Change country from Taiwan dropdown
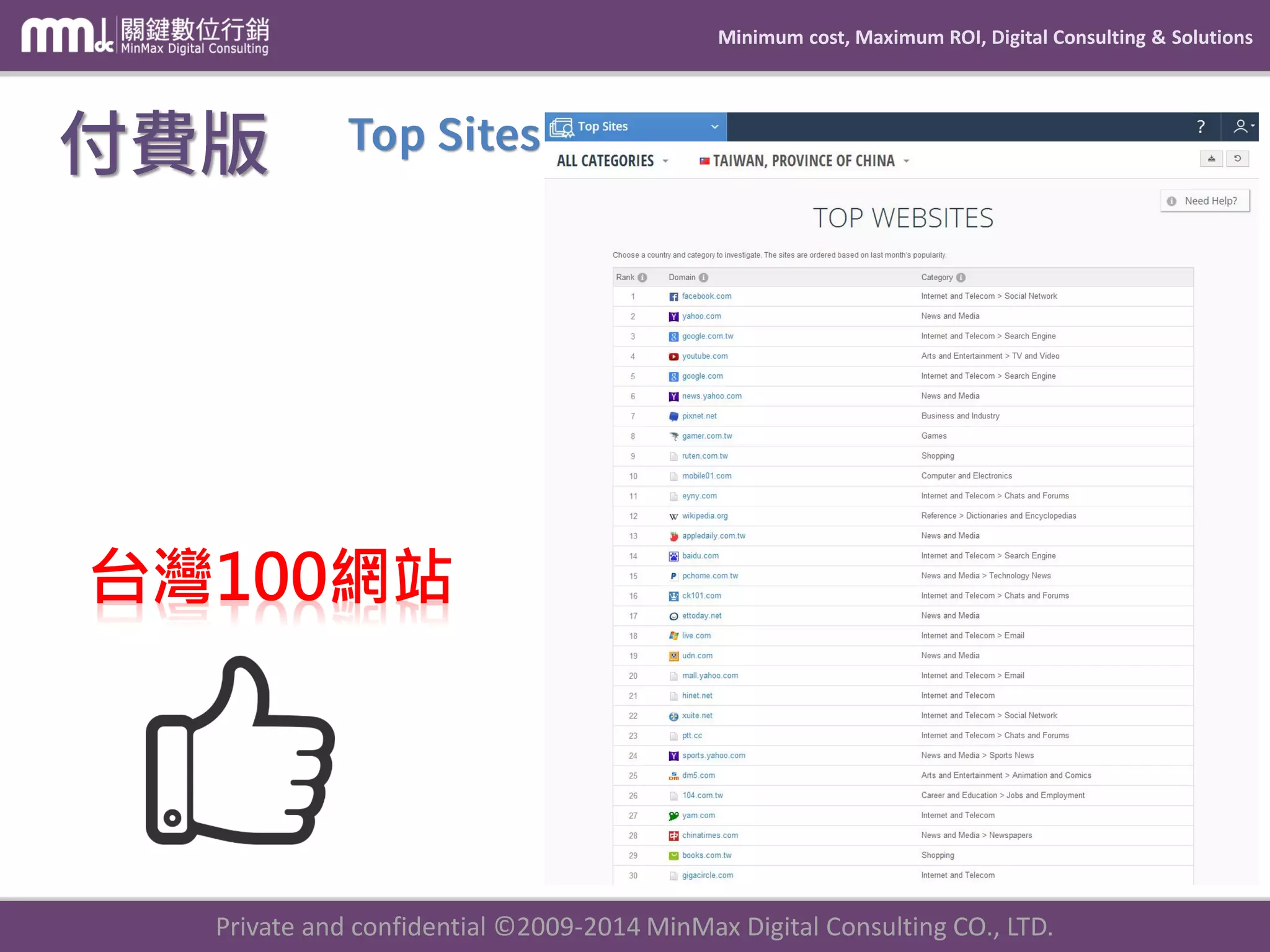 point(805,161)
